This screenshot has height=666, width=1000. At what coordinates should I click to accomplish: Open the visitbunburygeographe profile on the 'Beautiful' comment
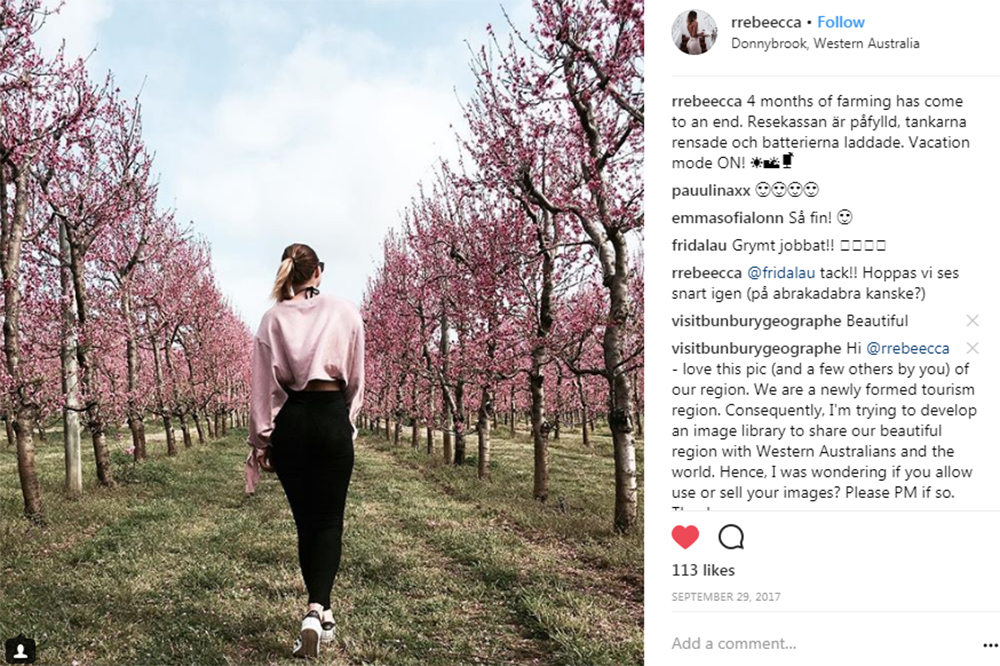pyautogui.click(x=756, y=321)
